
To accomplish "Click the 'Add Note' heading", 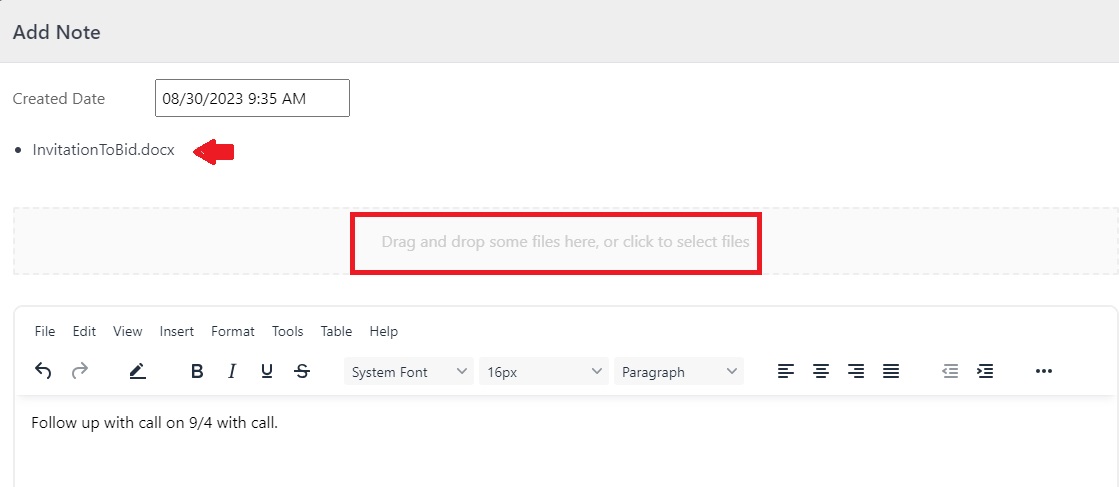I will coord(57,32).
